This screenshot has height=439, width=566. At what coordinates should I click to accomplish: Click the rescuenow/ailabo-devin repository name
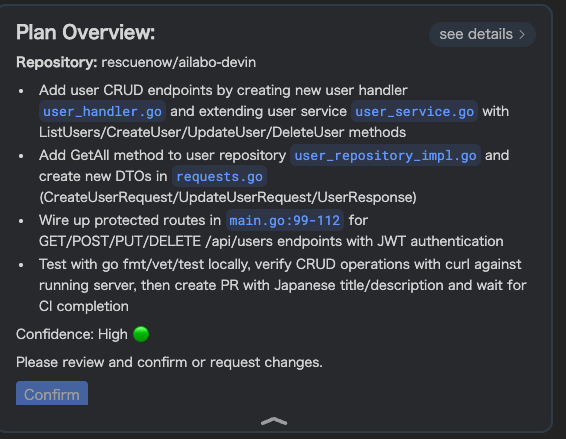(x=179, y=62)
